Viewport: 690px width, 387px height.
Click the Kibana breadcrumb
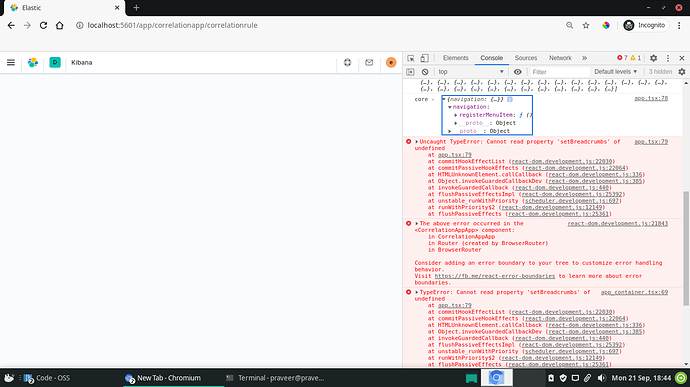point(82,63)
